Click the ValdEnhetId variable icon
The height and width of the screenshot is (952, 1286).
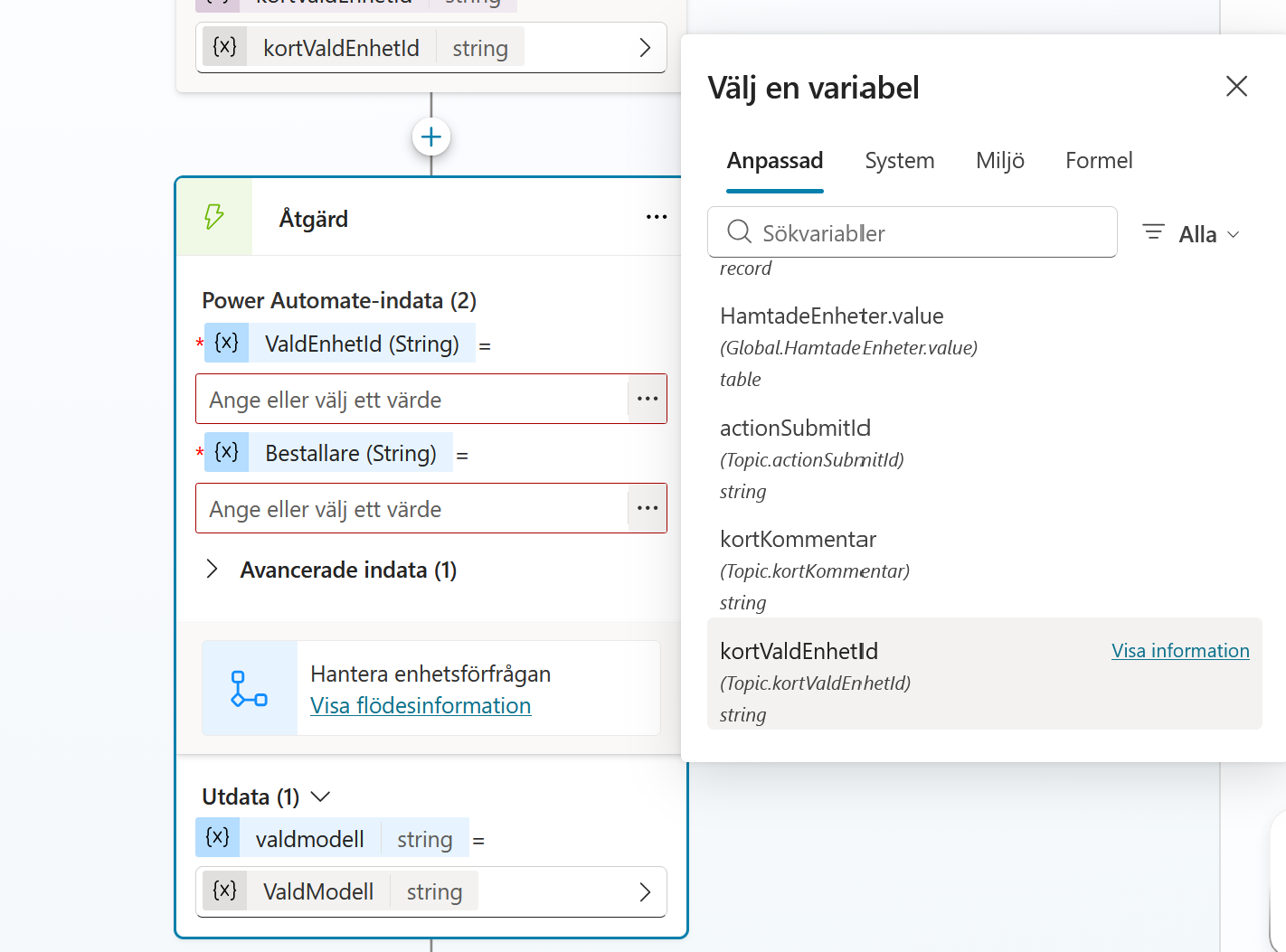tap(226, 343)
